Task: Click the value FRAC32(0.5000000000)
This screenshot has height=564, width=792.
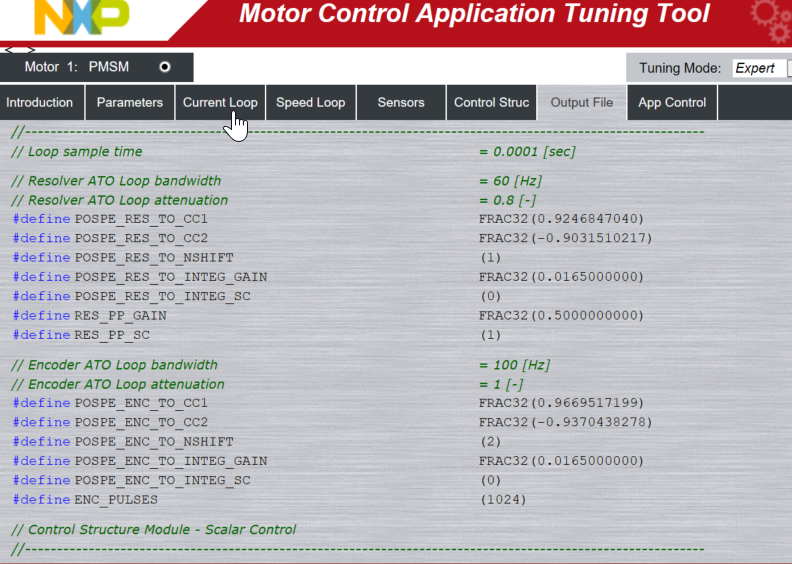Action: pos(561,316)
